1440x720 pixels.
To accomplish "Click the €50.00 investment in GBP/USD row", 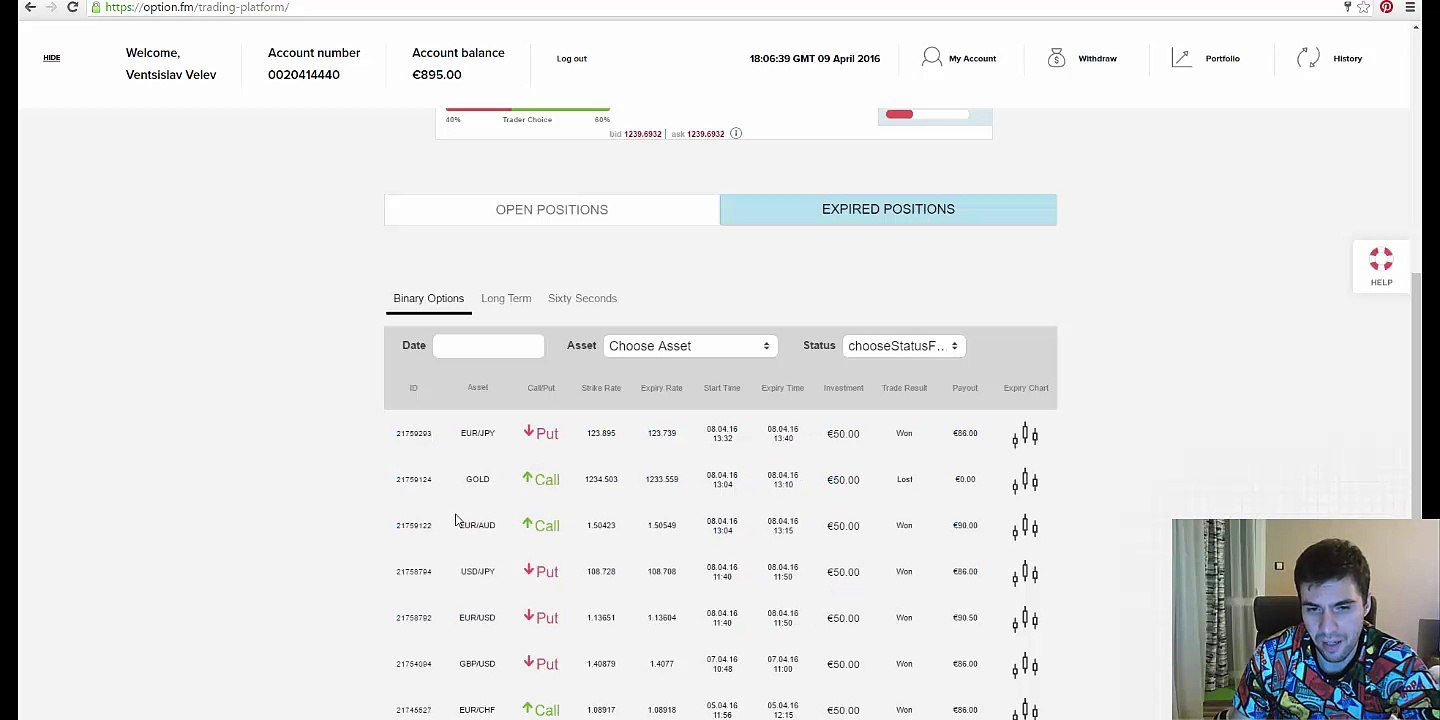I will (x=843, y=664).
